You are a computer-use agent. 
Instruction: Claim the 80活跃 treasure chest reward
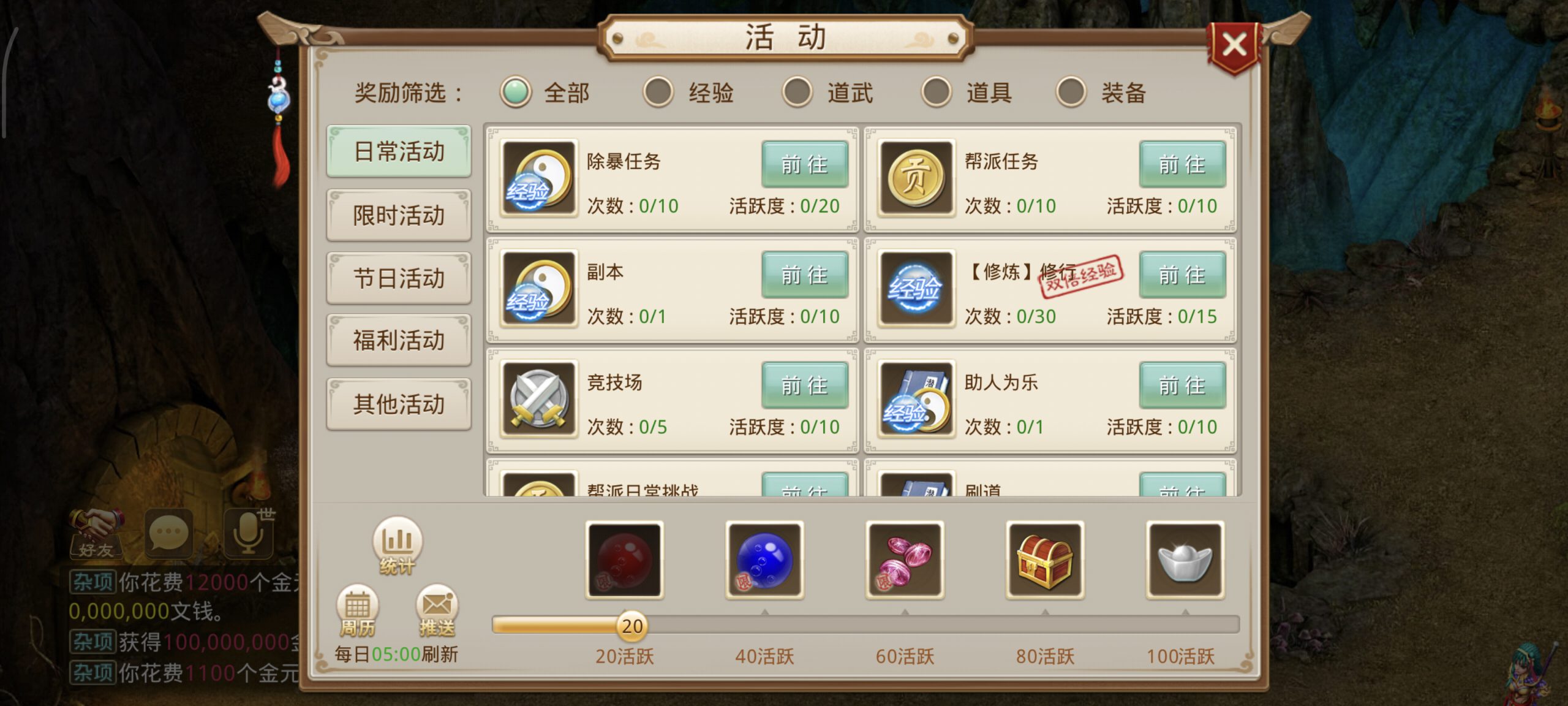[1045, 560]
